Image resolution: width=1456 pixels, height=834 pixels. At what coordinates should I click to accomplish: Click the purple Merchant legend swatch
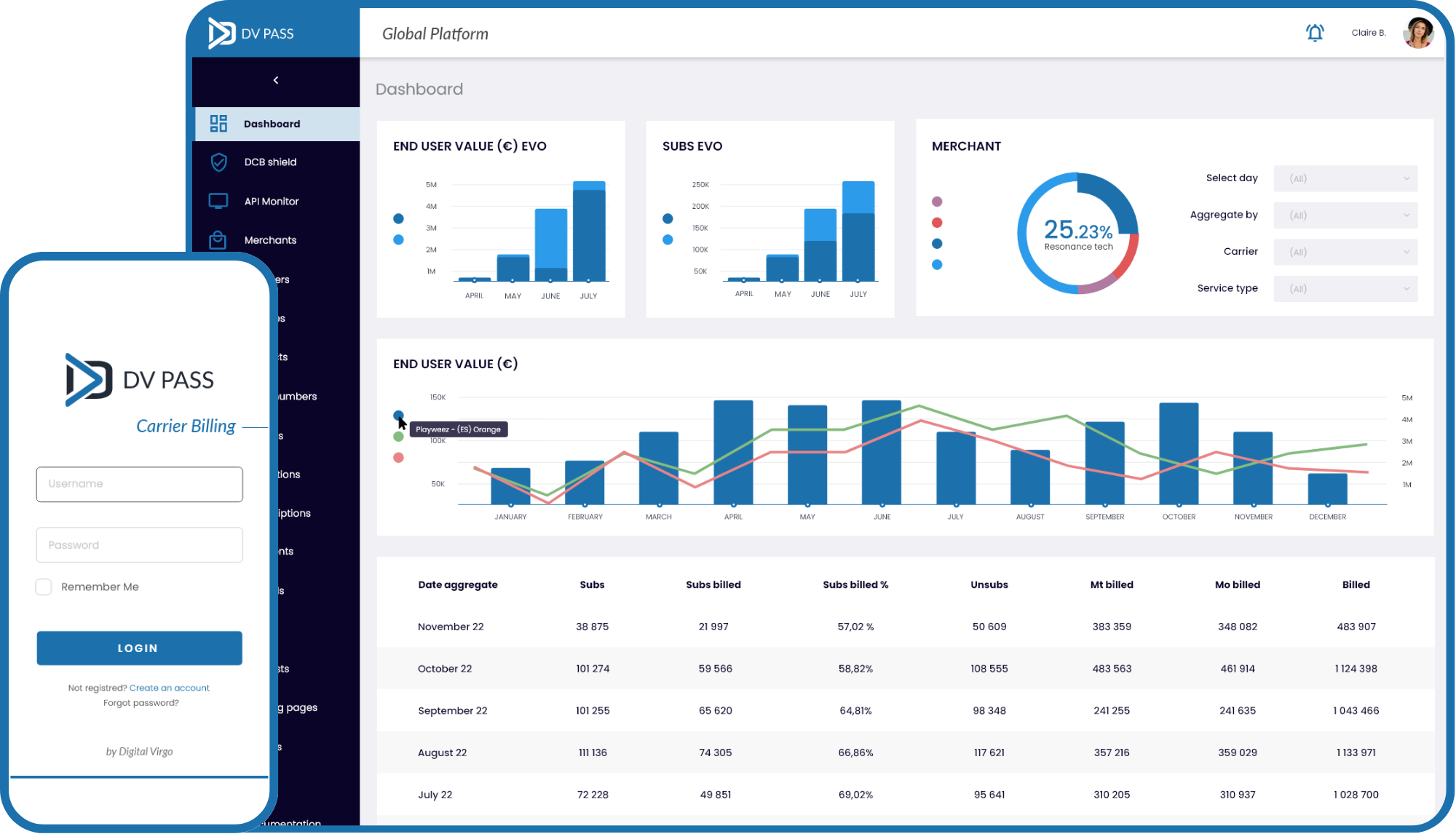coord(937,202)
